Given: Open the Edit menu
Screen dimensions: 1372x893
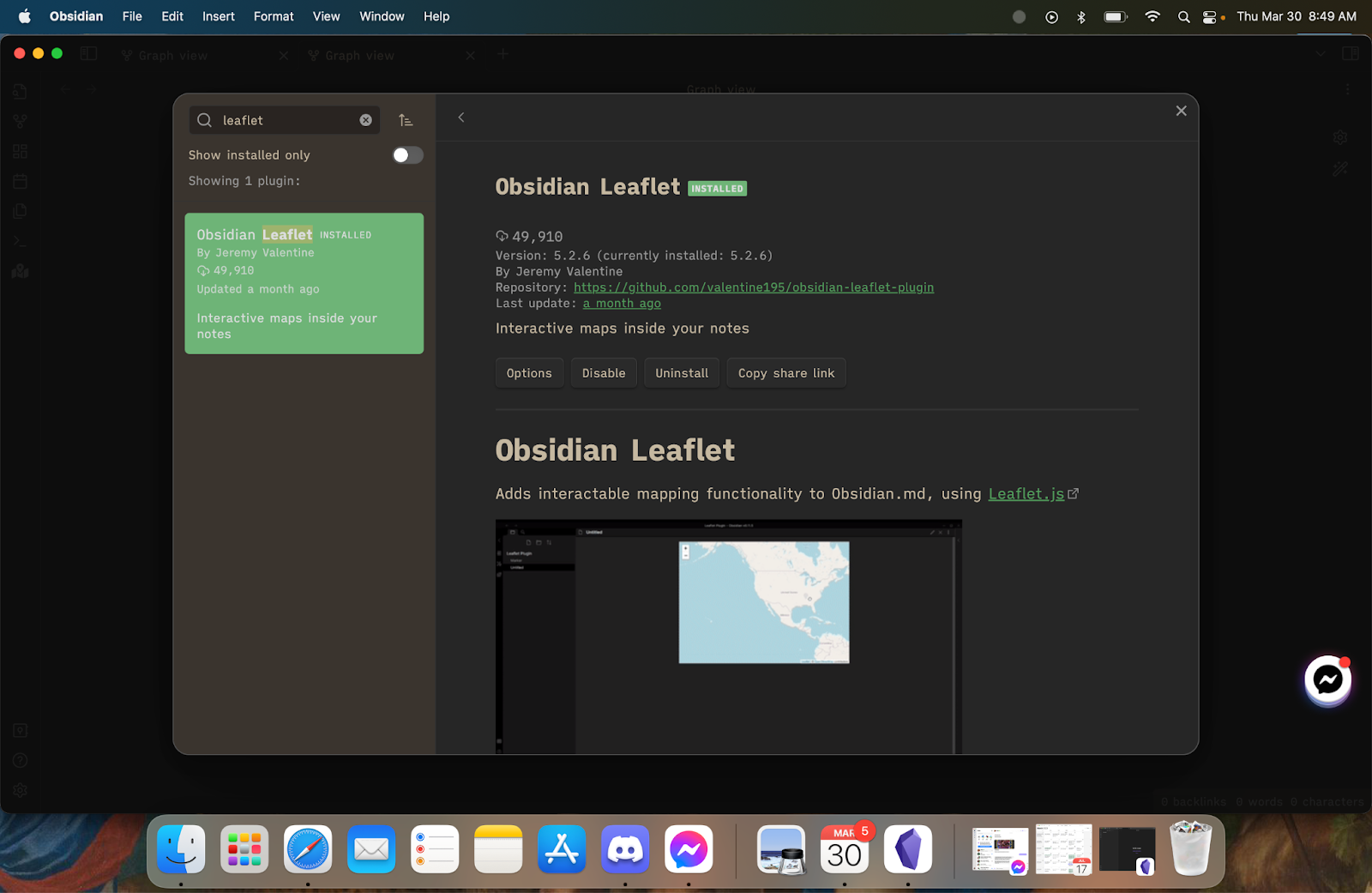Looking at the screenshot, I should [172, 16].
